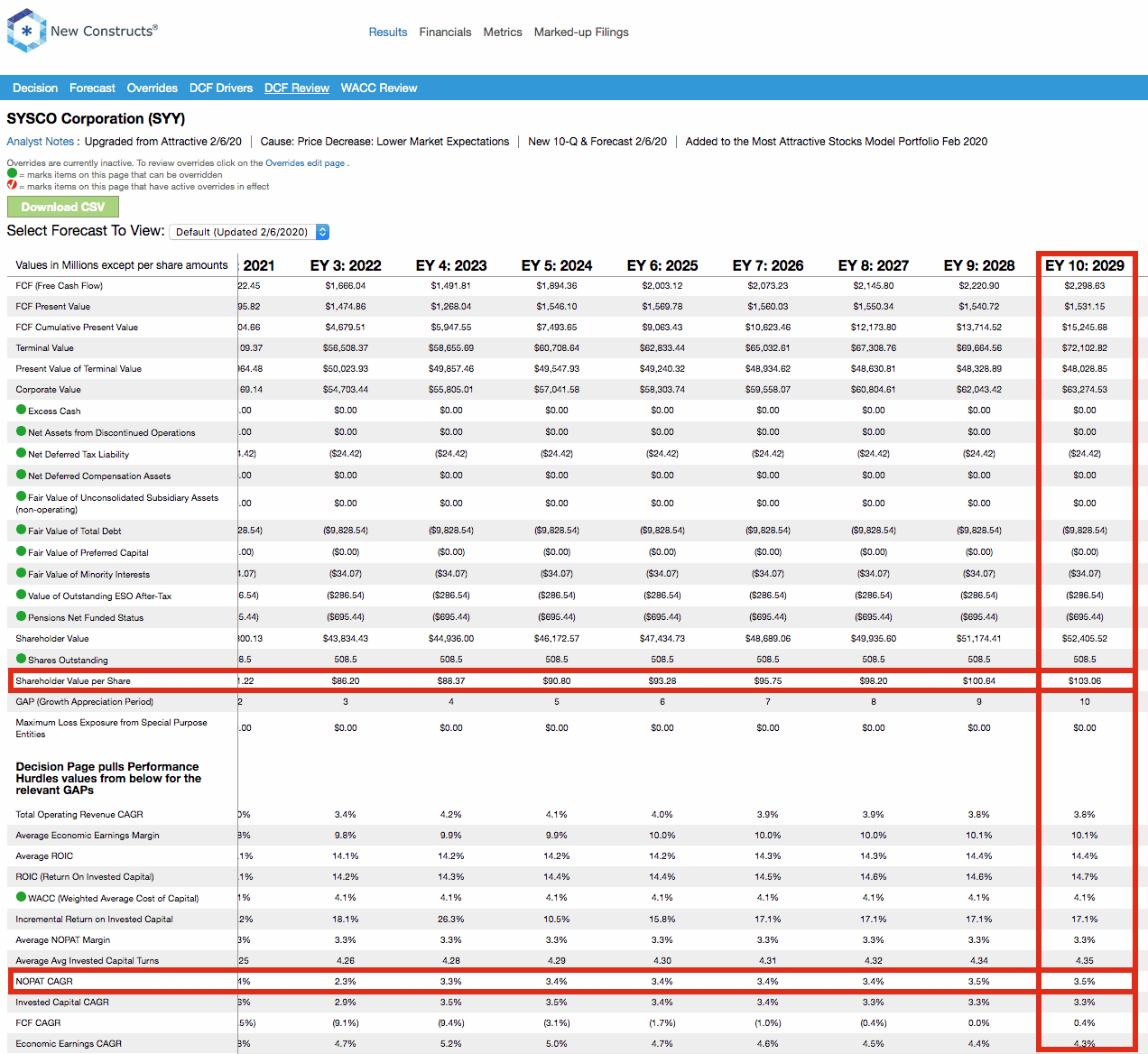Click the green dot beside Net Deferred Compensation Assets
Viewport: 1148px width, 1054px height.
pyautogui.click(x=22, y=475)
